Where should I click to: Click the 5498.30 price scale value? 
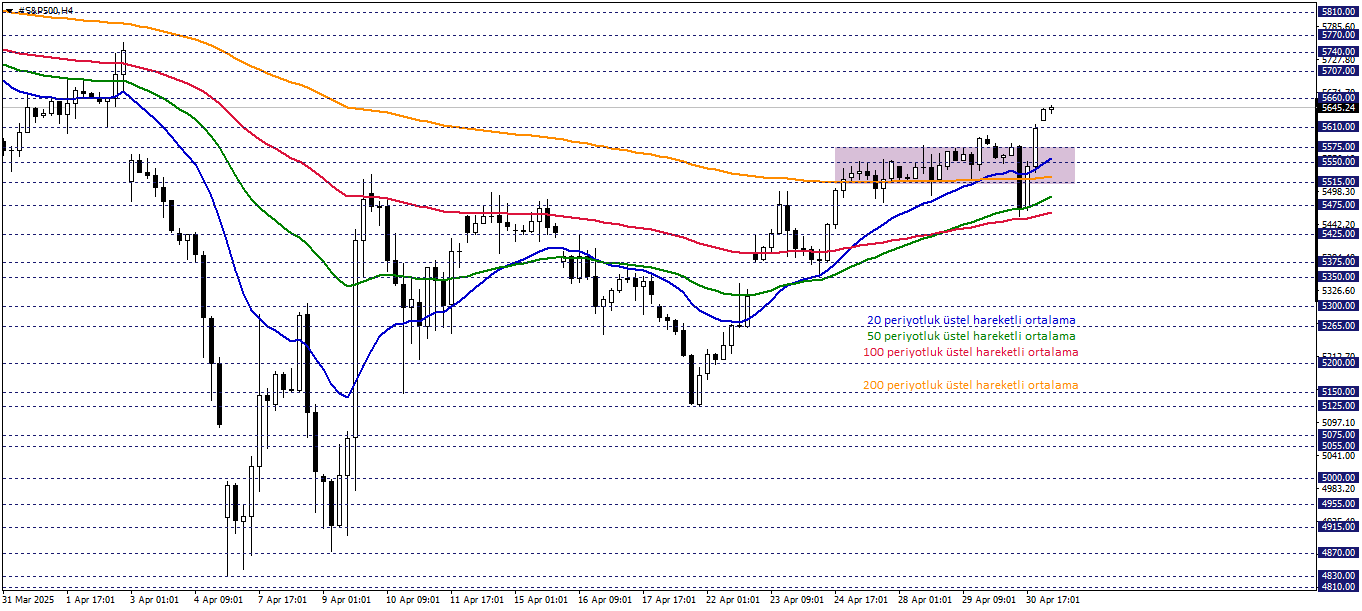coord(1338,192)
